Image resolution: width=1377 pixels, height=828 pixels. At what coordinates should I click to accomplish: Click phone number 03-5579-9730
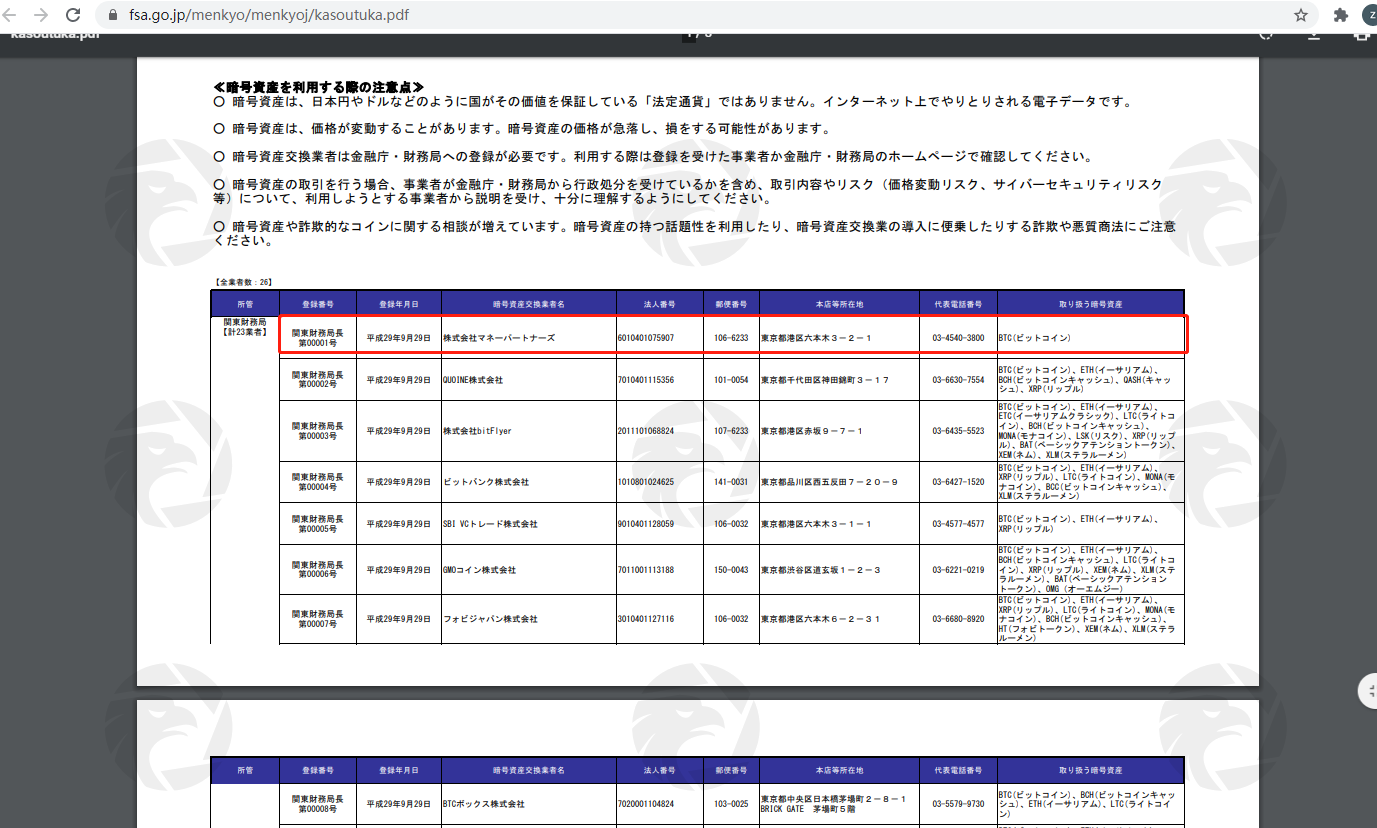(958, 804)
